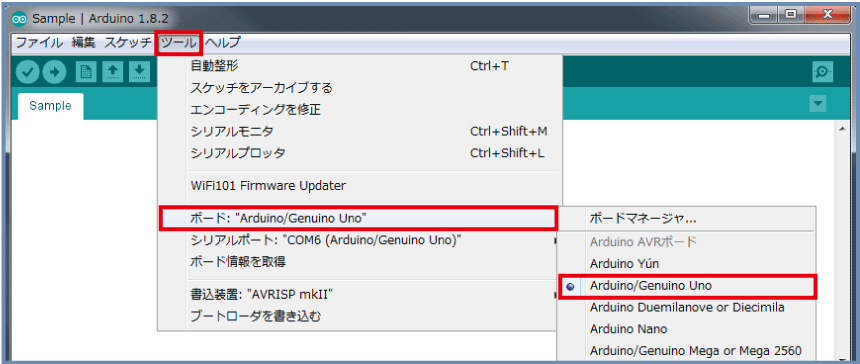Open シリアルモニタ from the menu
The image size is (860, 364).
point(360,132)
